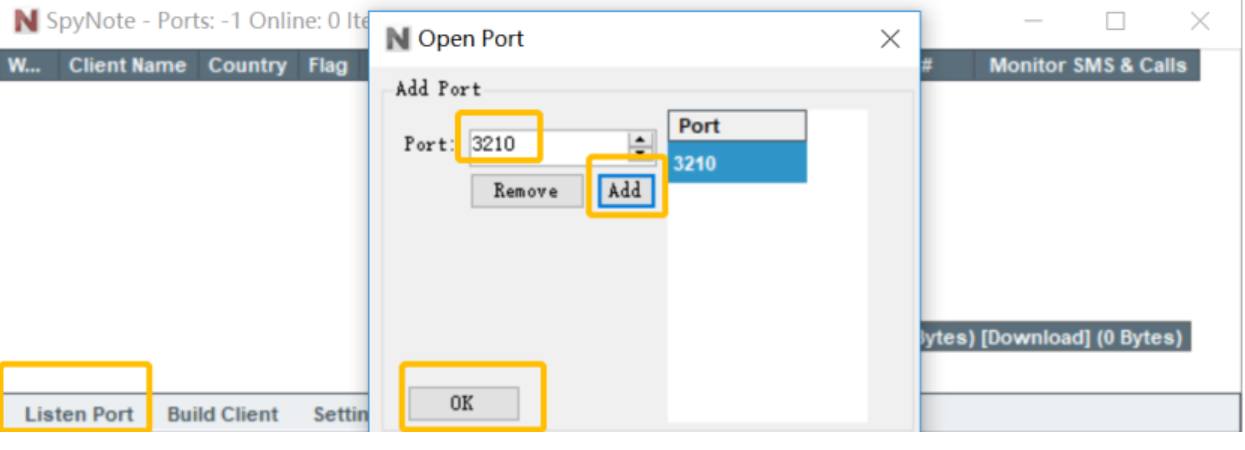The image size is (1245, 450).
Task: Close the Open Port dialog
Action: point(889,39)
